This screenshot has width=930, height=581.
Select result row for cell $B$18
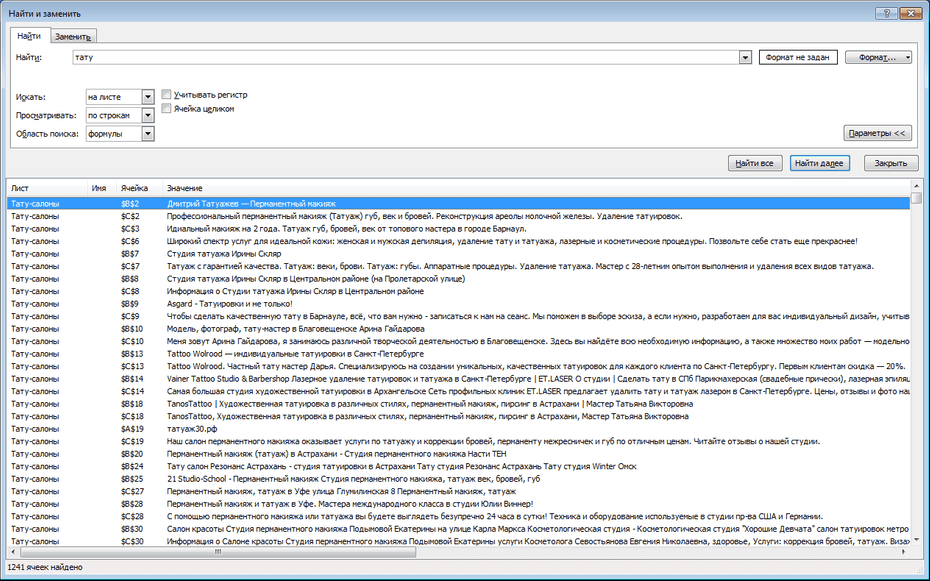point(458,404)
